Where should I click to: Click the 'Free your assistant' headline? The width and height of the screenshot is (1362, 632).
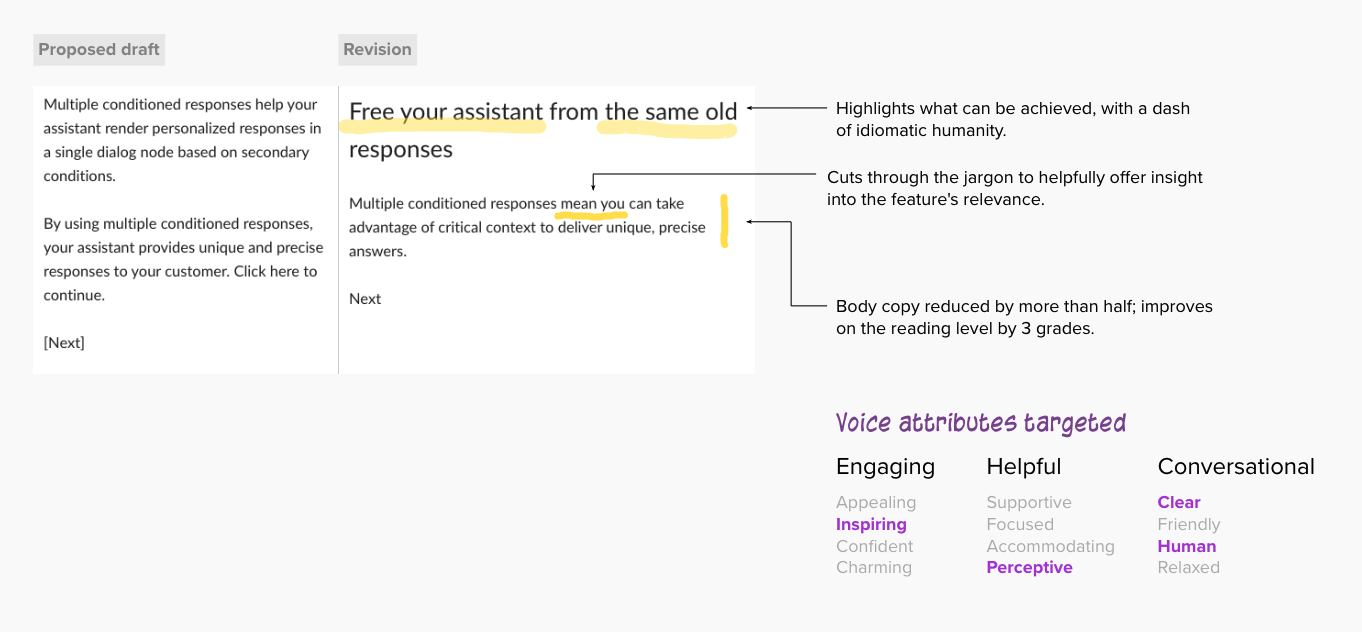[x=543, y=130]
